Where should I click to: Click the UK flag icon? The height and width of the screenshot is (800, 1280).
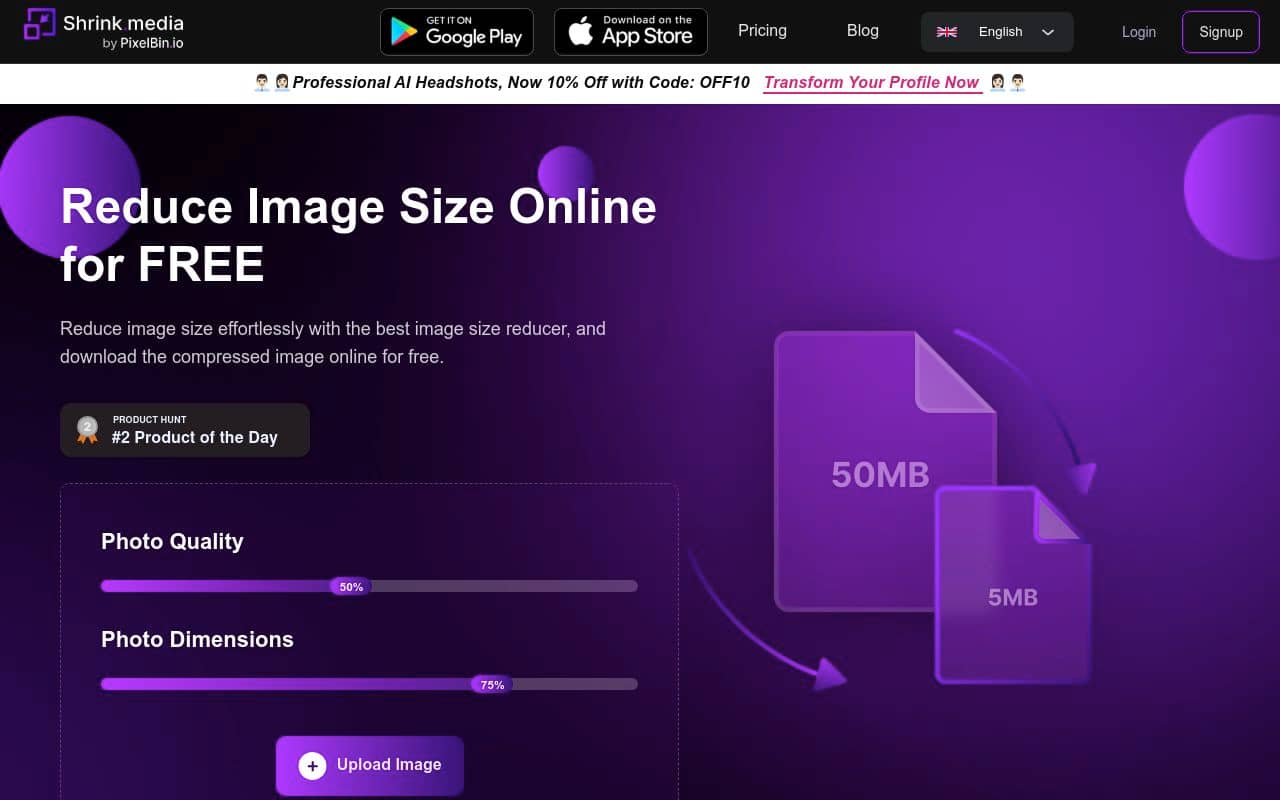[x=947, y=32]
